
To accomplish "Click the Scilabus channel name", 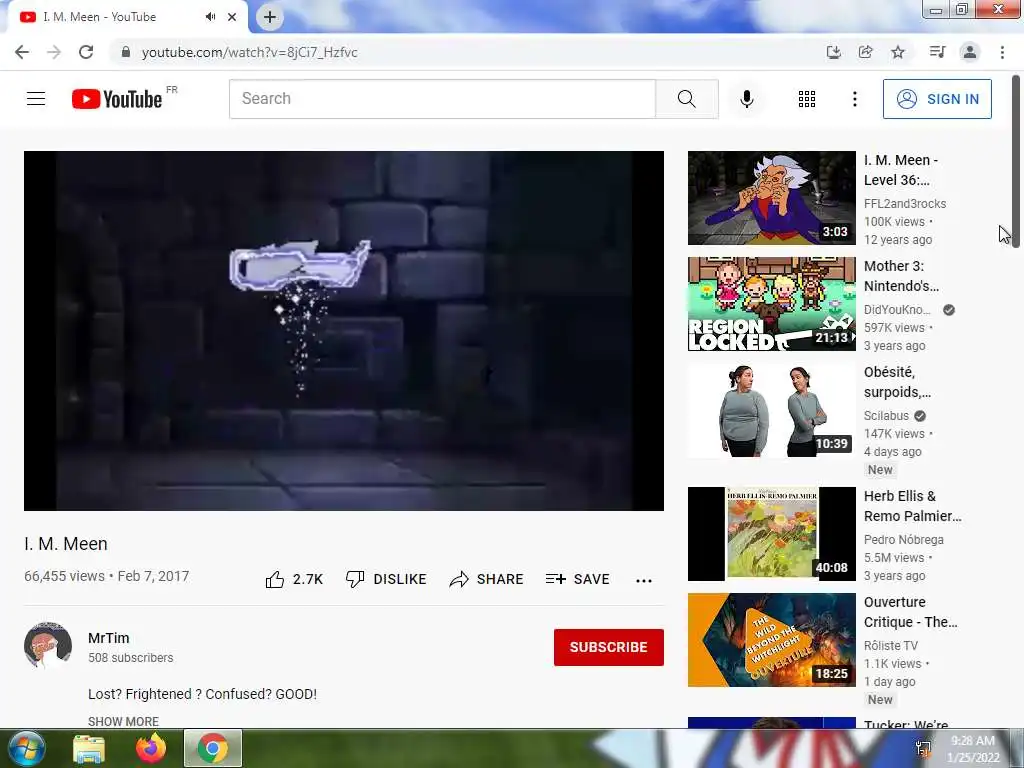I will pos(886,415).
